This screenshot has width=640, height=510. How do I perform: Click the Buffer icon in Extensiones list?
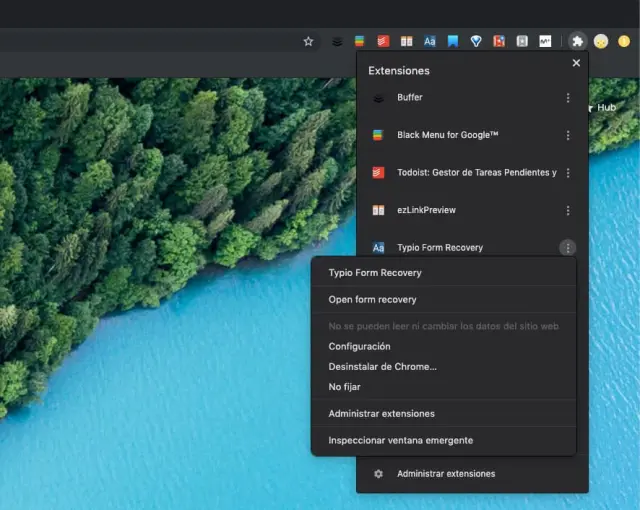click(378, 98)
